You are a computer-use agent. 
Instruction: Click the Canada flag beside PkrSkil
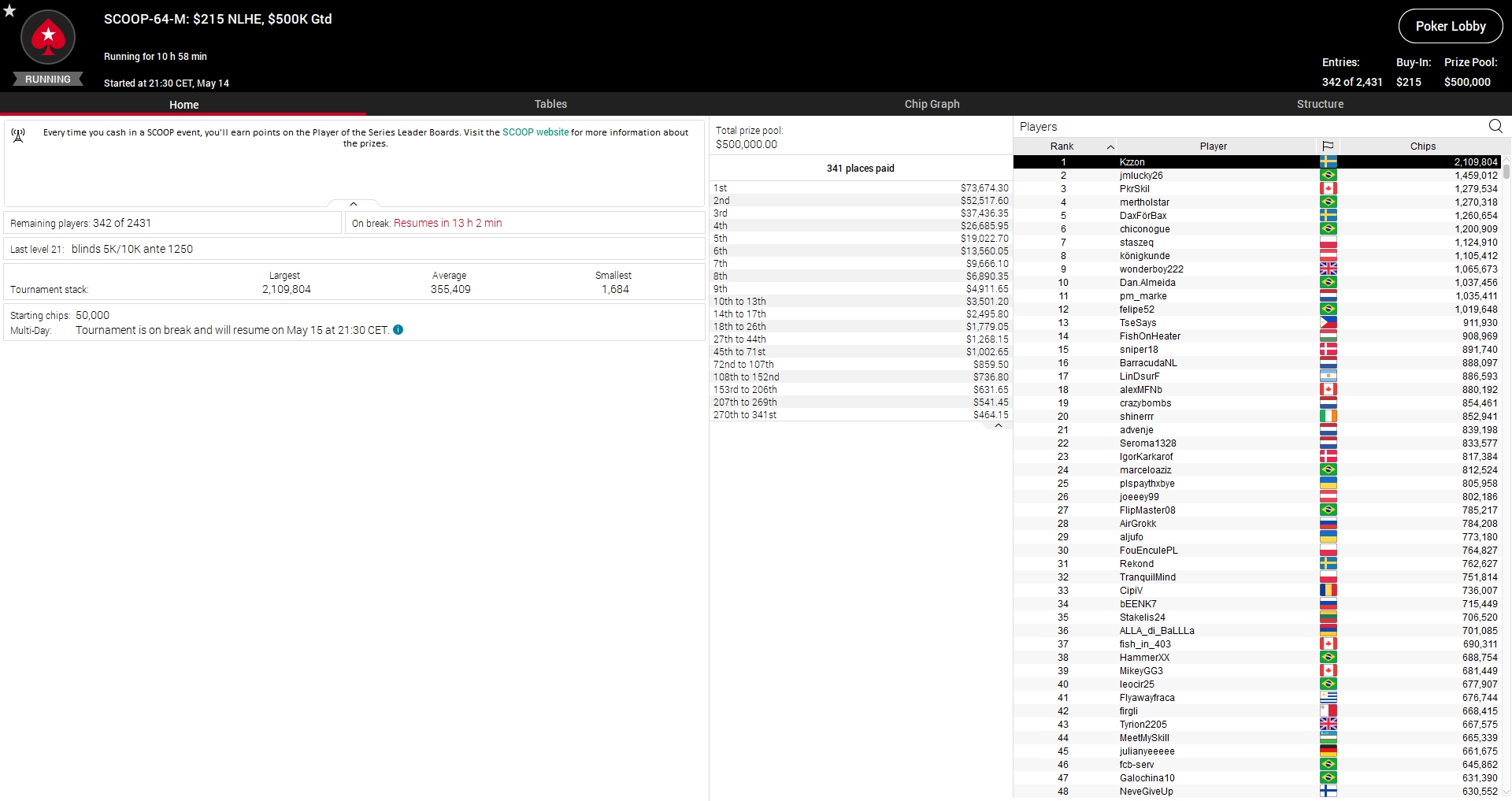click(x=1329, y=189)
